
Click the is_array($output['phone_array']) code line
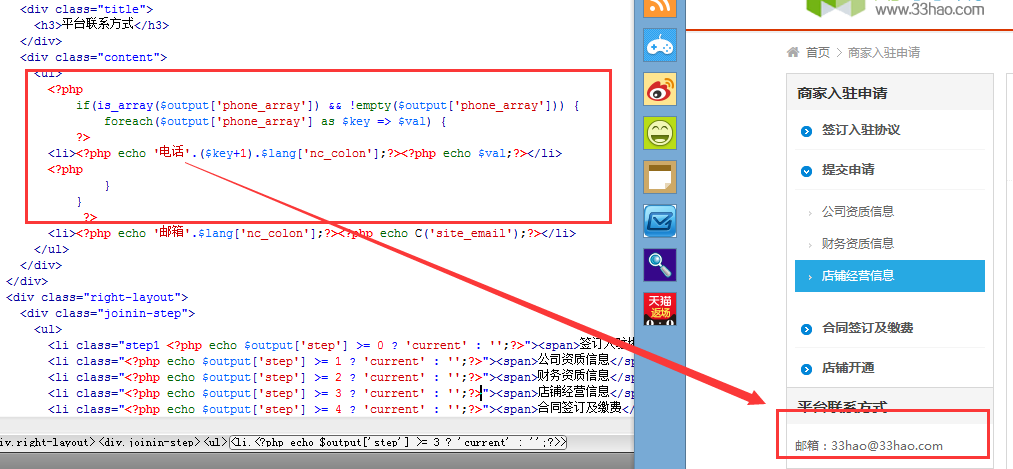click(328, 105)
